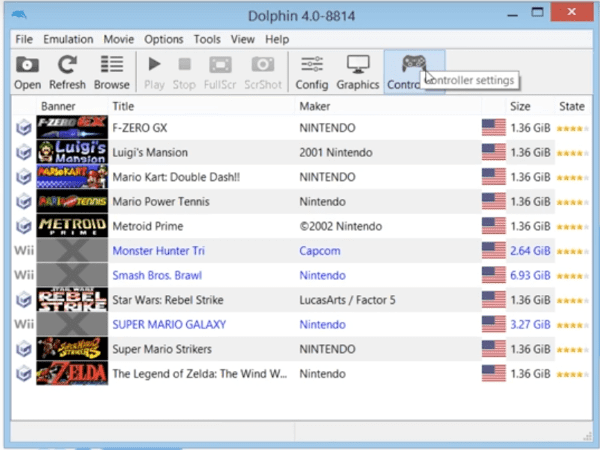Select the Zelda banner image
Viewport: 600px width, 450px height.
point(72,373)
